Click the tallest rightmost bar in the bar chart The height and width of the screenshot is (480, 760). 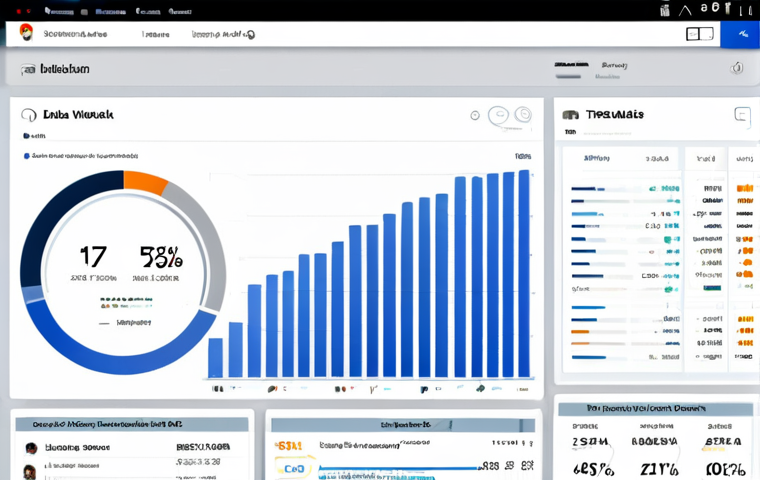click(524, 274)
